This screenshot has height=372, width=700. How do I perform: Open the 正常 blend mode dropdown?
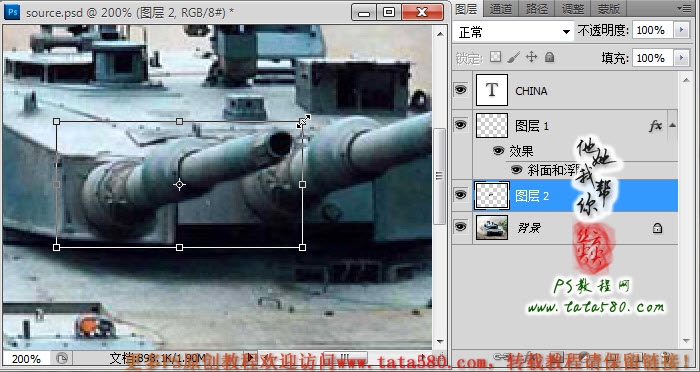point(513,32)
